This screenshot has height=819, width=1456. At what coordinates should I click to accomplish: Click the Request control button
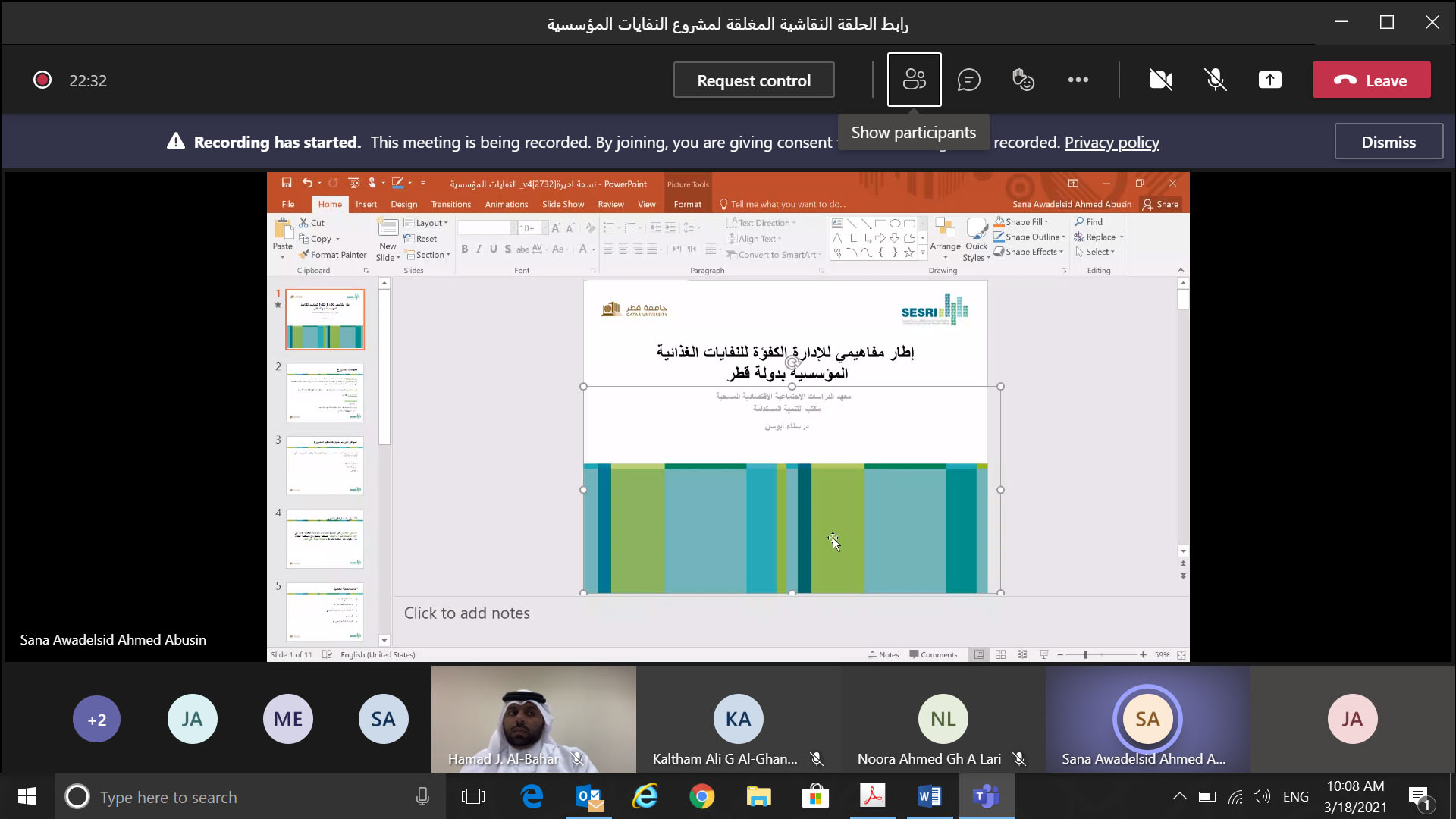tap(753, 80)
